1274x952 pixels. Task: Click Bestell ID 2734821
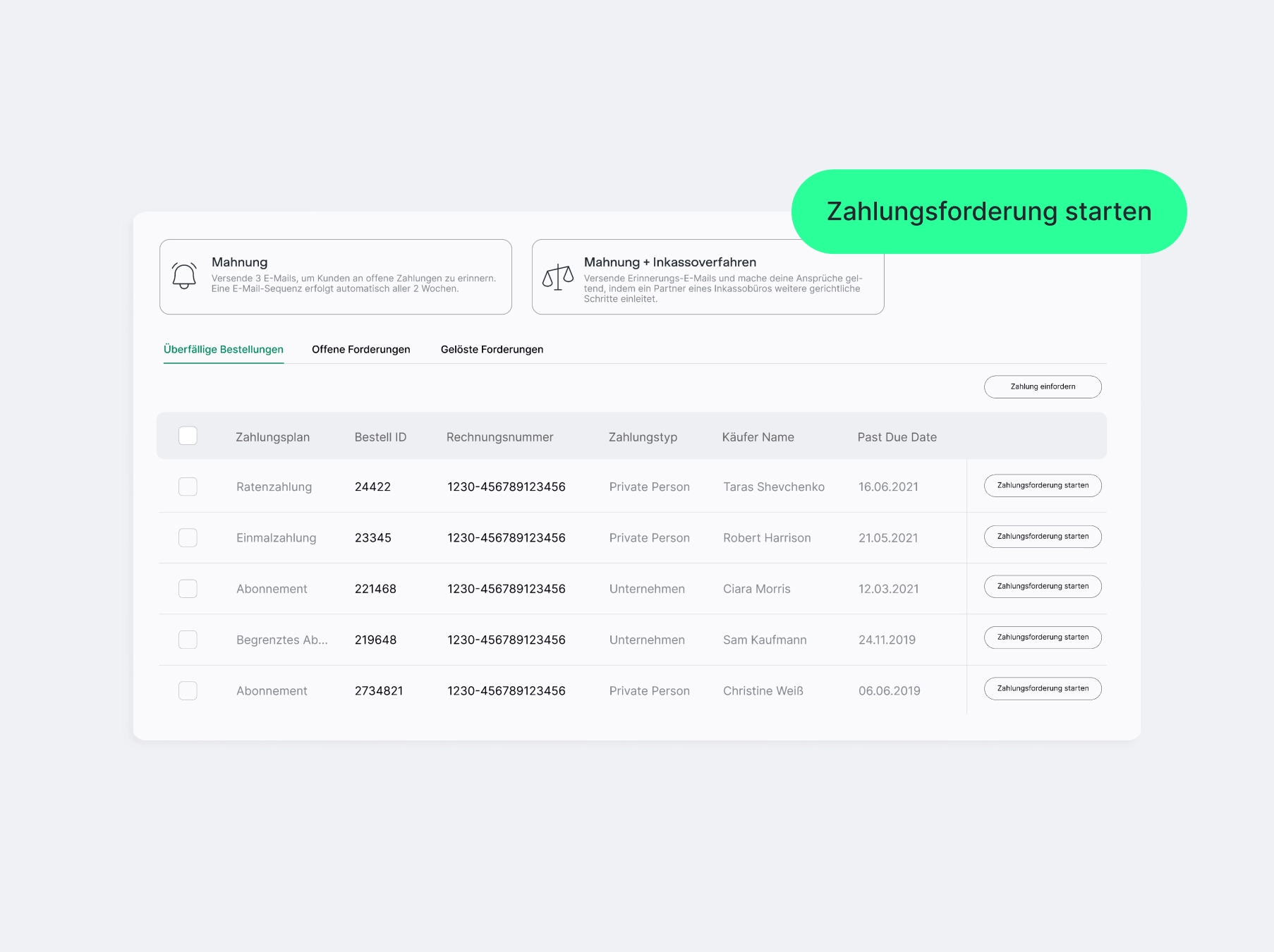pyautogui.click(x=379, y=690)
